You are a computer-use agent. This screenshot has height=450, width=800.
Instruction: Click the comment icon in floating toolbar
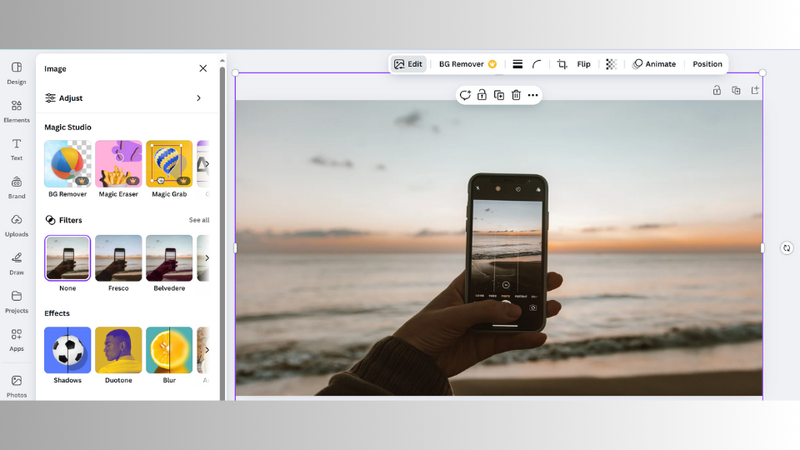point(465,95)
